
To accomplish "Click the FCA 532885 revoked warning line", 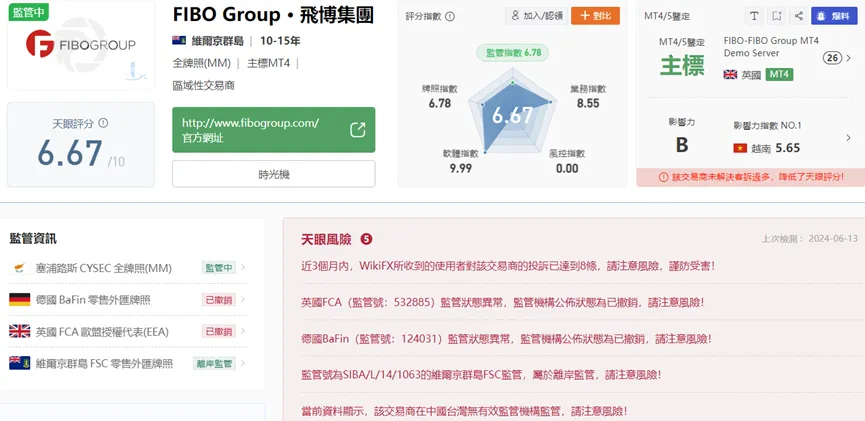I will tap(503, 302).
